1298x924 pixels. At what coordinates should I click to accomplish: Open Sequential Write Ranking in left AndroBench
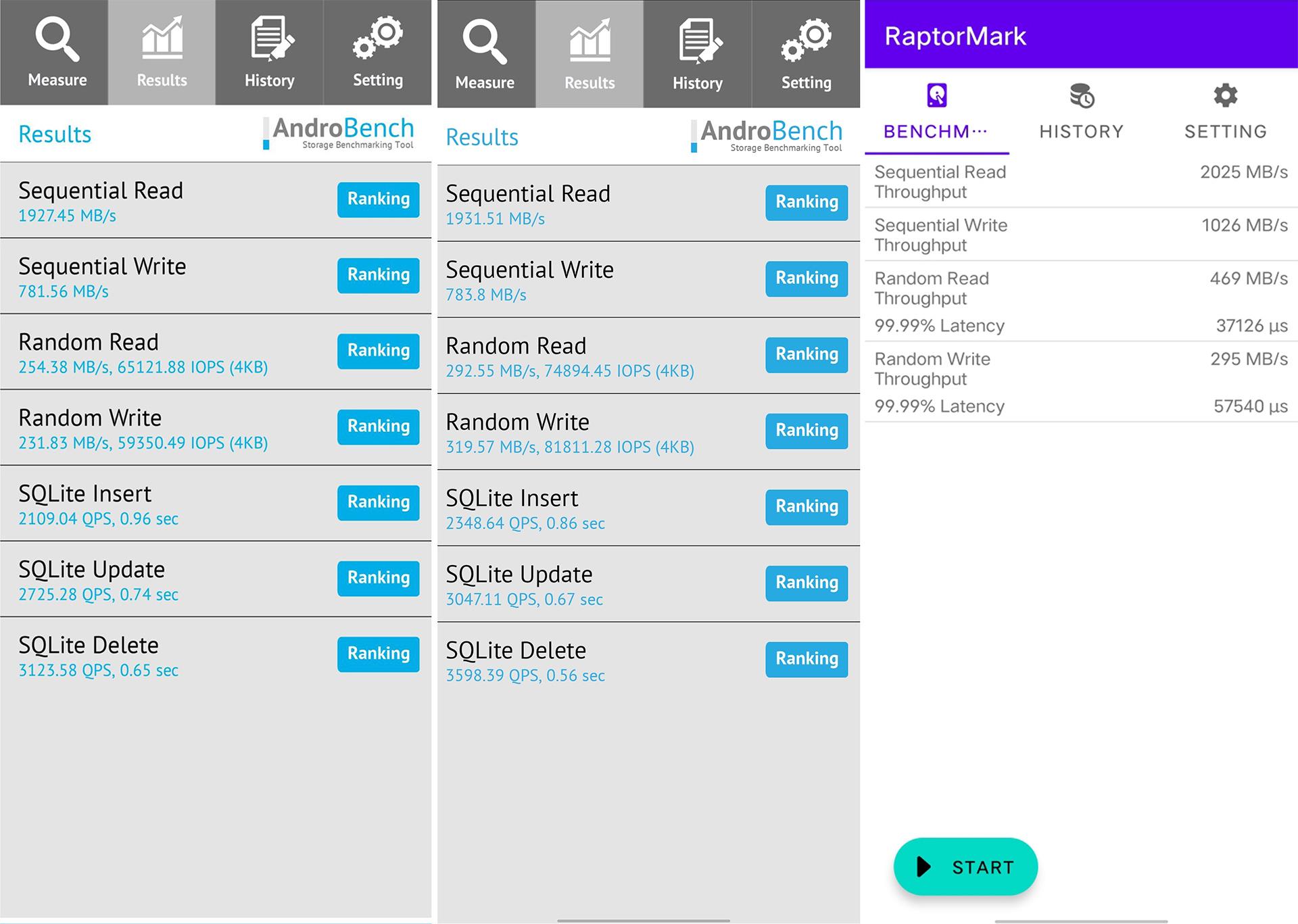coord(379,275)
